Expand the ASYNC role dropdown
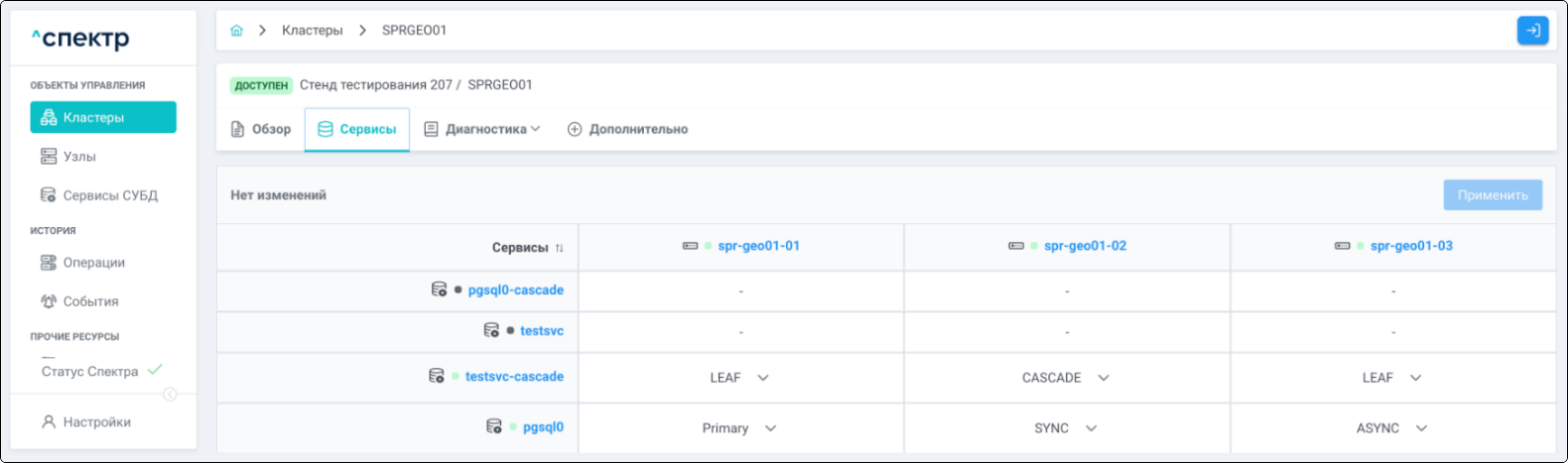This screenshot has width=1568, height=463. click(1421, 428)
